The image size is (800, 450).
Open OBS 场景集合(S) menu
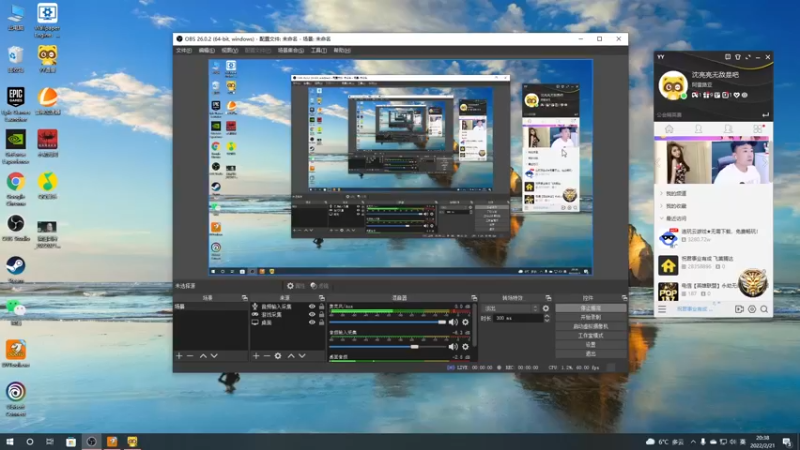291,51
